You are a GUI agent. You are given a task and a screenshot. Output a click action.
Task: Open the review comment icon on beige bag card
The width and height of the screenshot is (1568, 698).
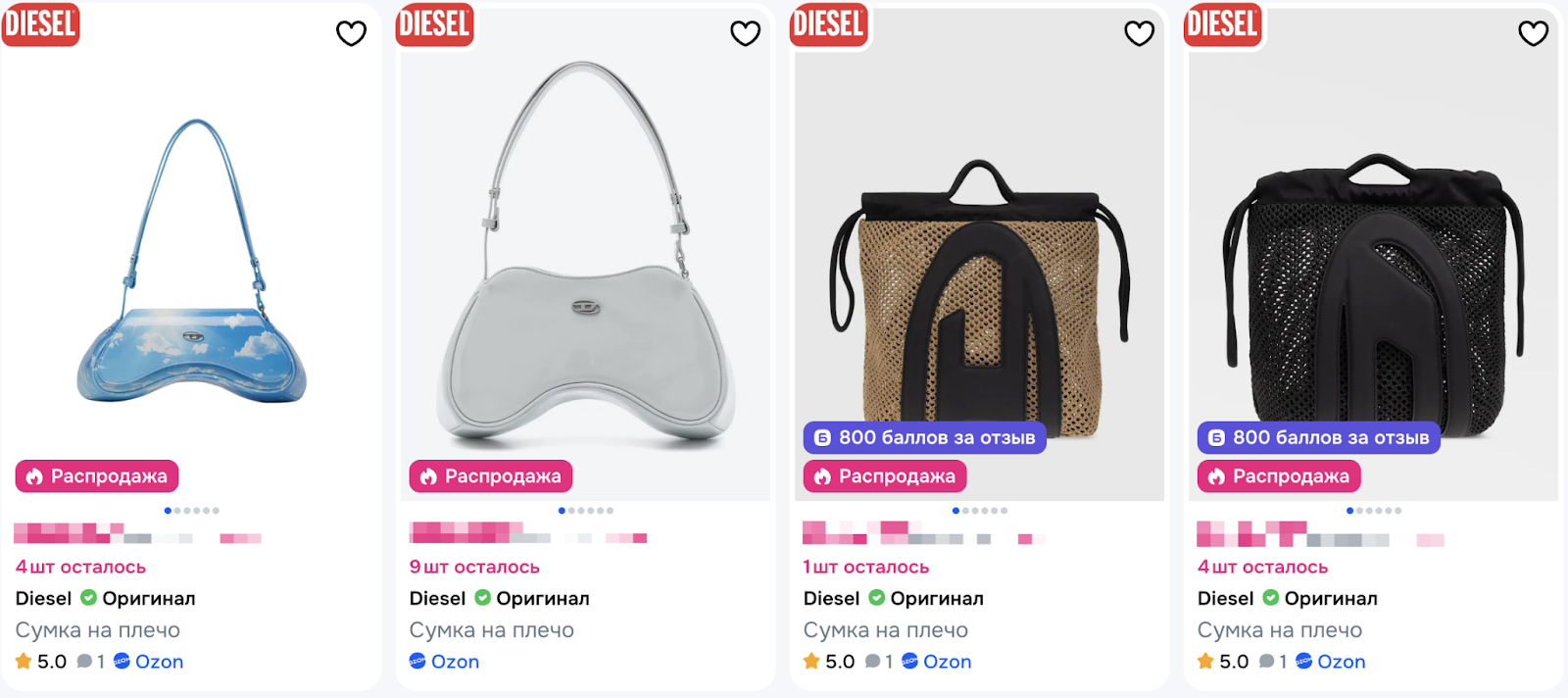point(872,662)
